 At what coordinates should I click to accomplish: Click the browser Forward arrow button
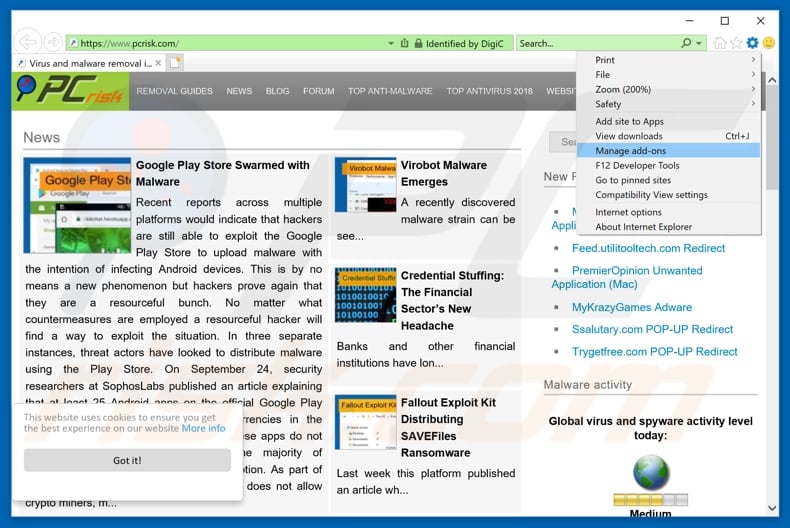click(53, 42)
